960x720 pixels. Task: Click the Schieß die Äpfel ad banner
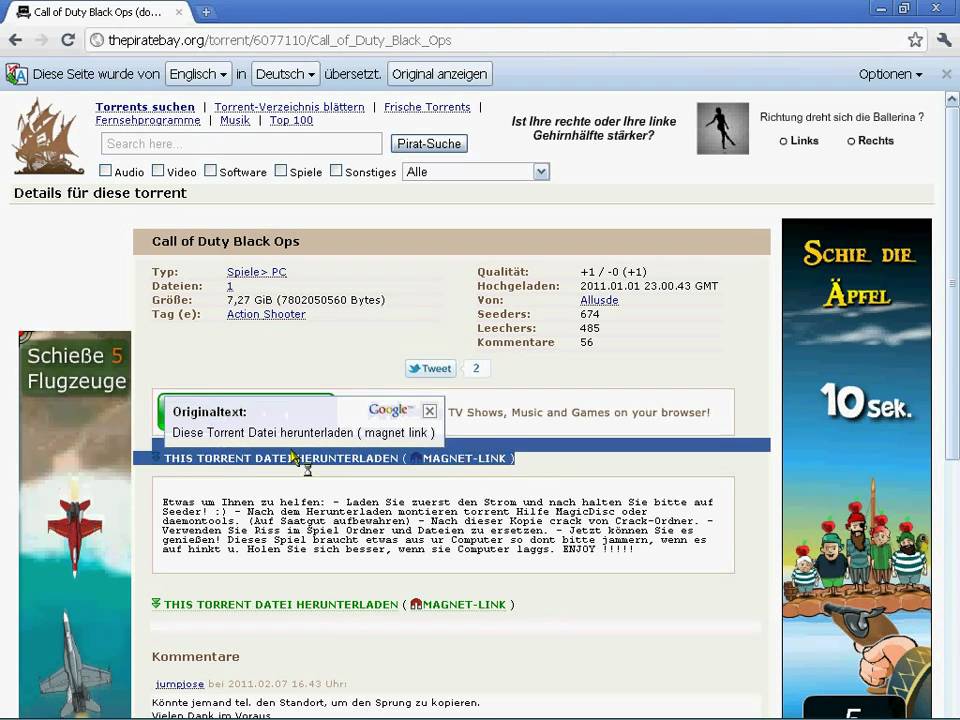click(x=857, y=468)
